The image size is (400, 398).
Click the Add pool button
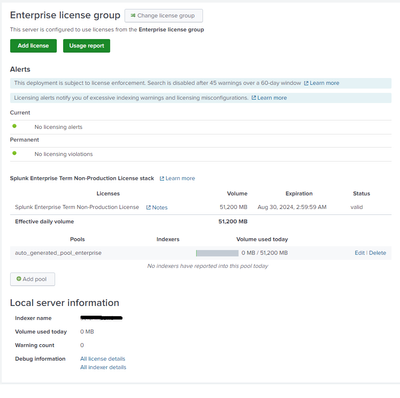32,279
